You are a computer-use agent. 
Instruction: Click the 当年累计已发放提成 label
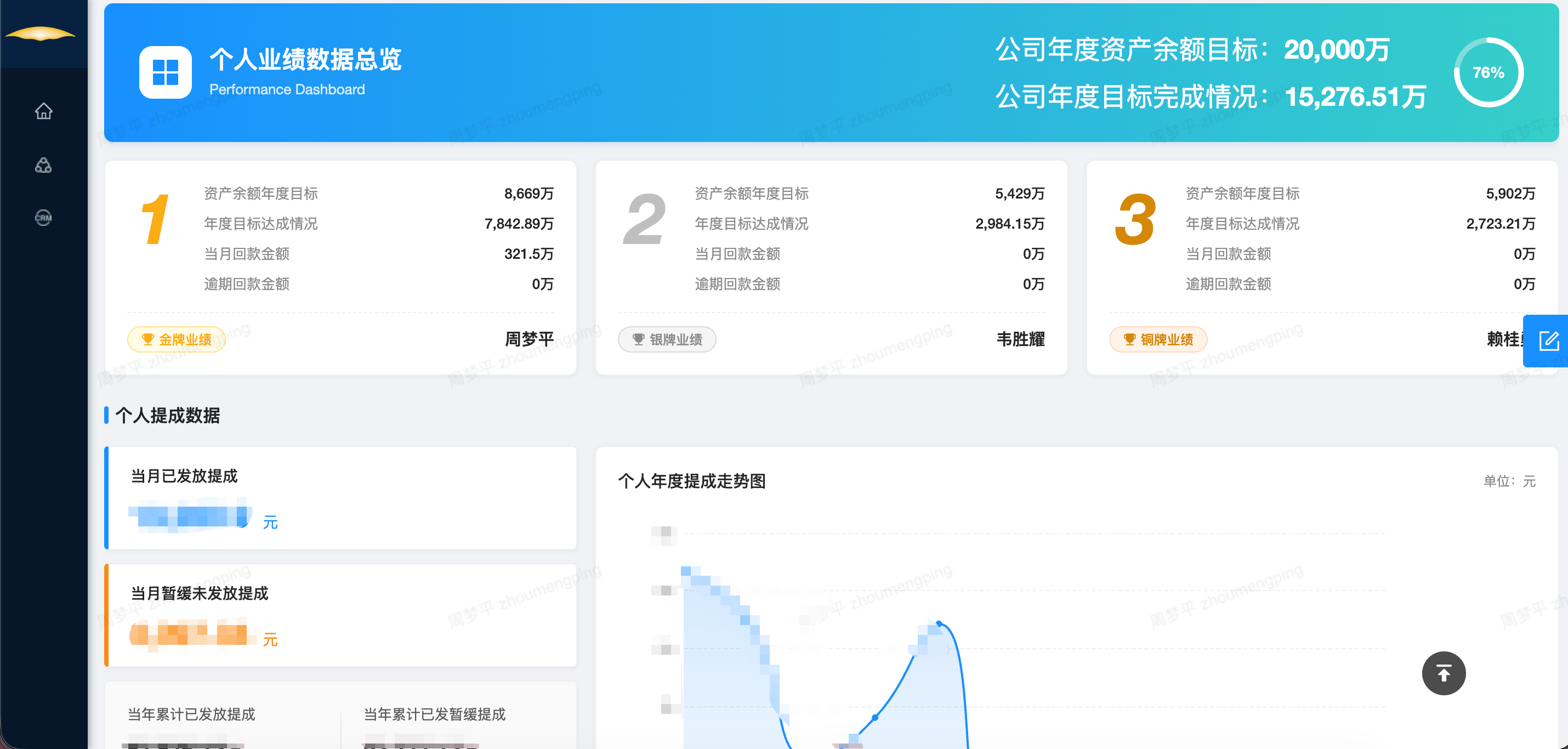coord(192,714)
